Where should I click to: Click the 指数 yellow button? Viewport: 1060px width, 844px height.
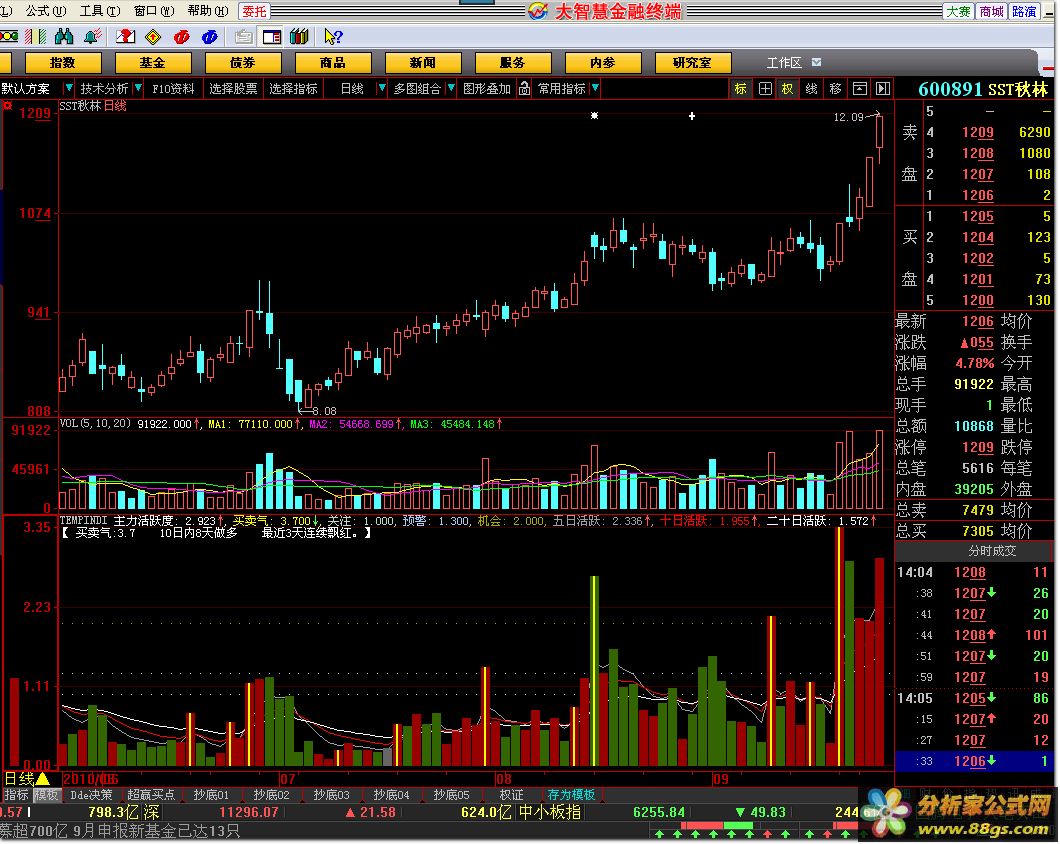click(63, 63)
